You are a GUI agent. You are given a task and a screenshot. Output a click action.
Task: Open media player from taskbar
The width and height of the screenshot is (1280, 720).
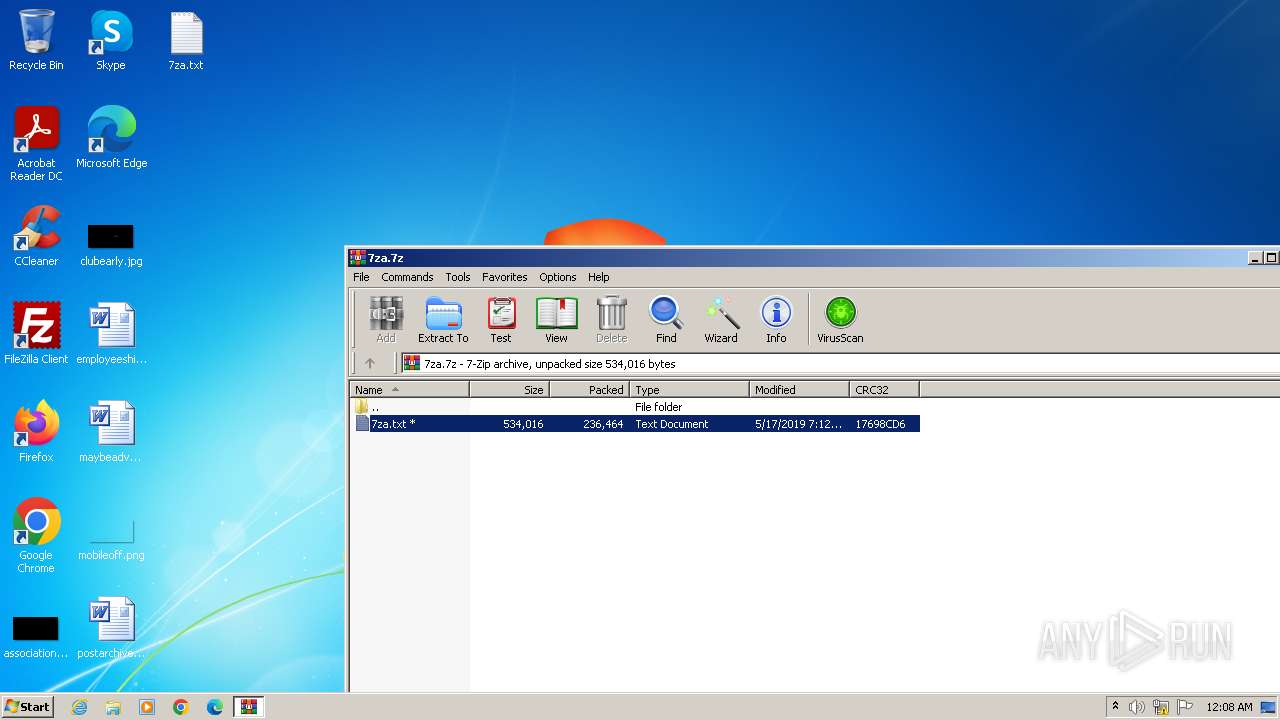(x=147, y=707)
